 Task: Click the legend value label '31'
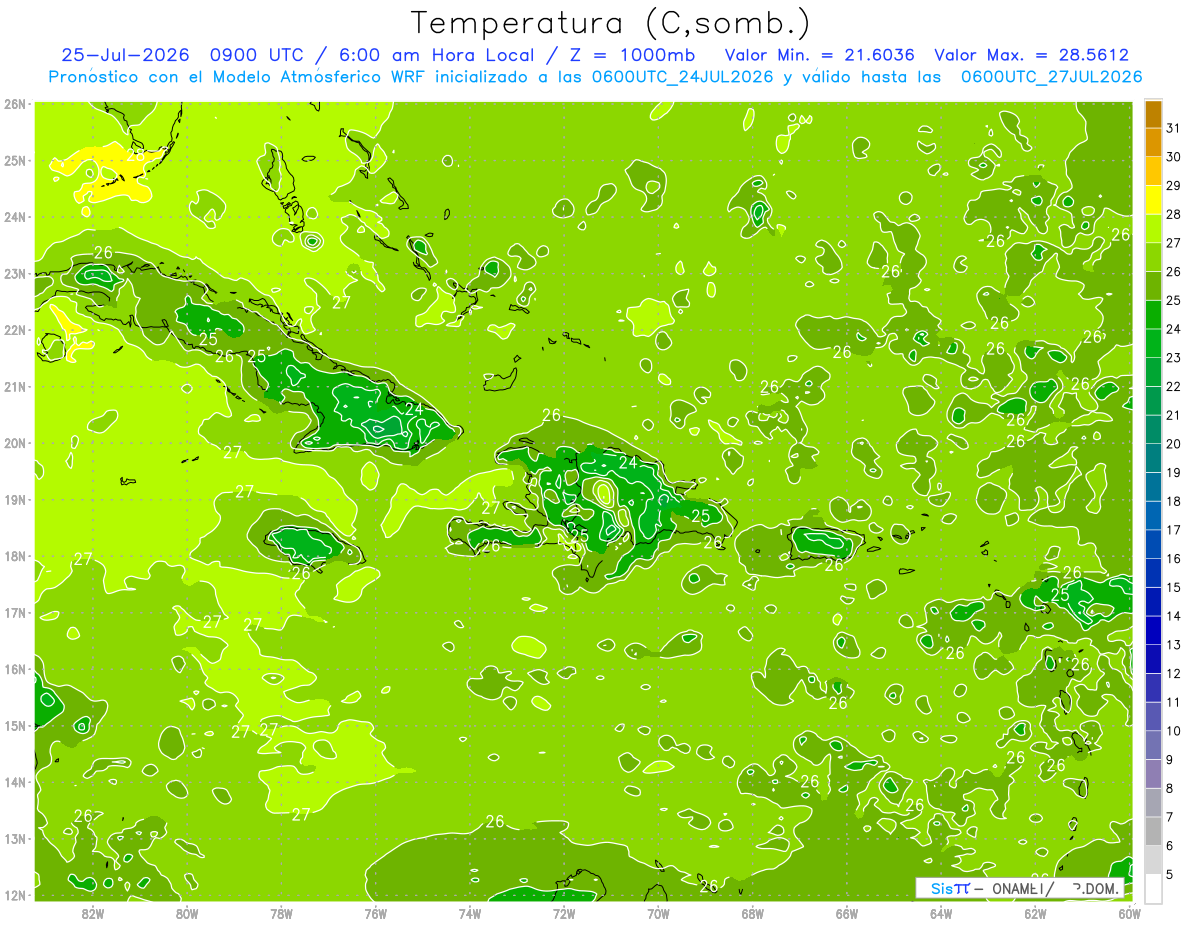1173,128
